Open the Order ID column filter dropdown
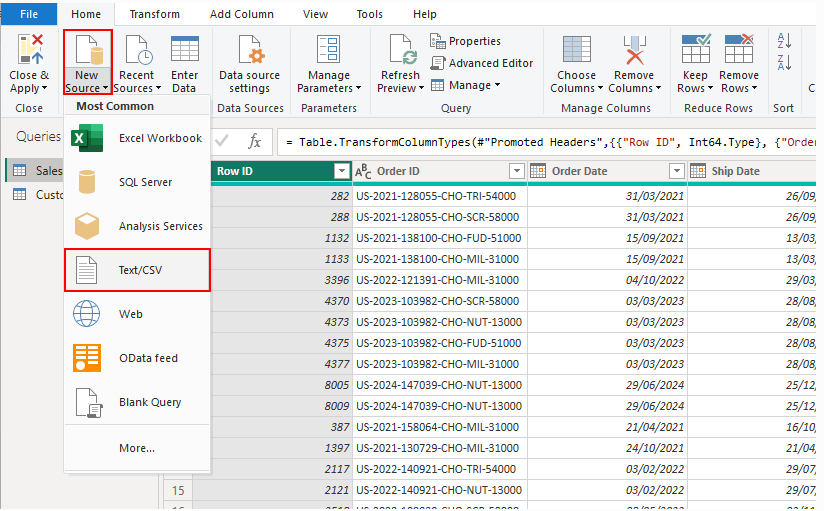 (x=517, y=171)
